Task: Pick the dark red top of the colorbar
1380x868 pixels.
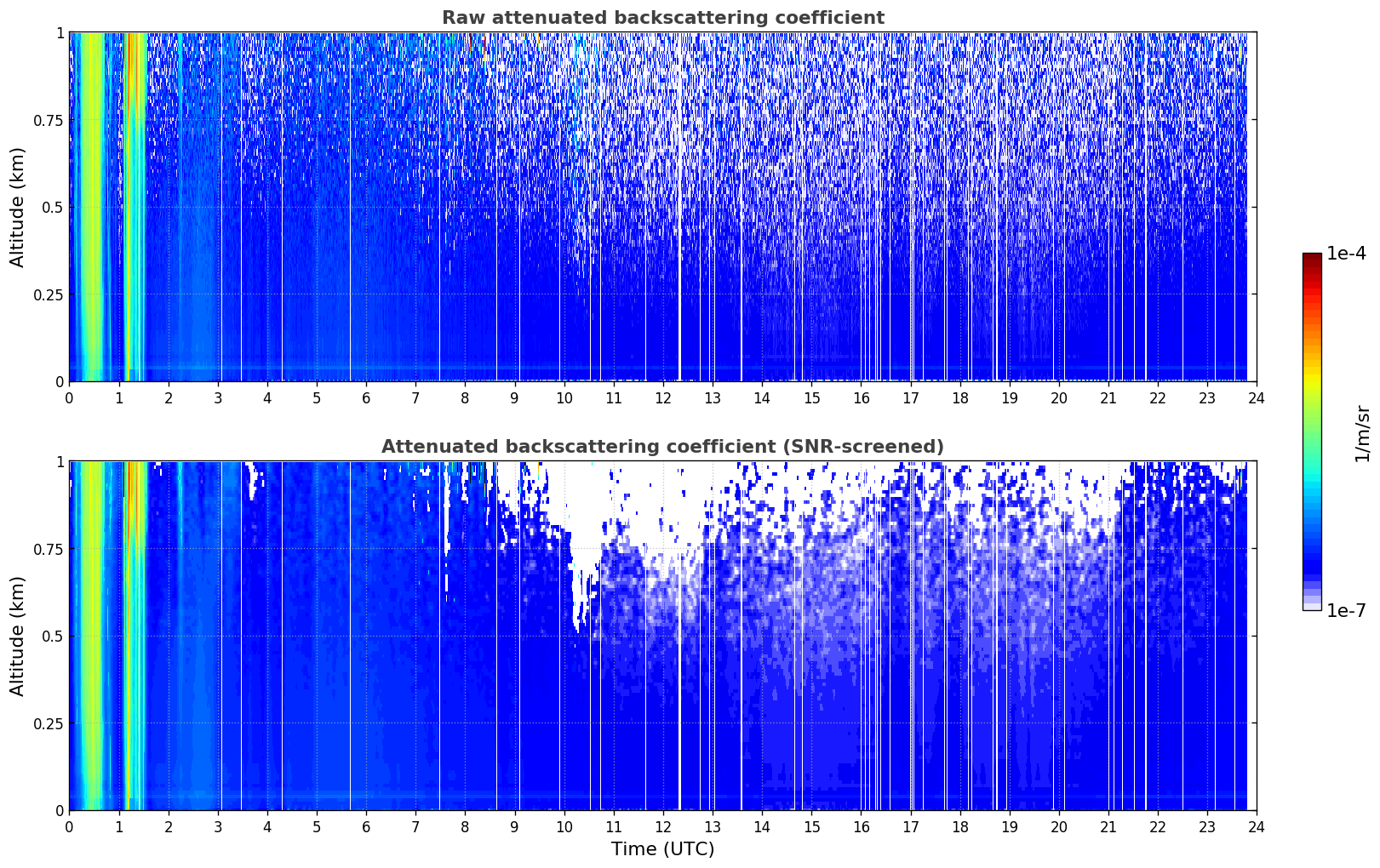Action: [x=1312, y=258]
